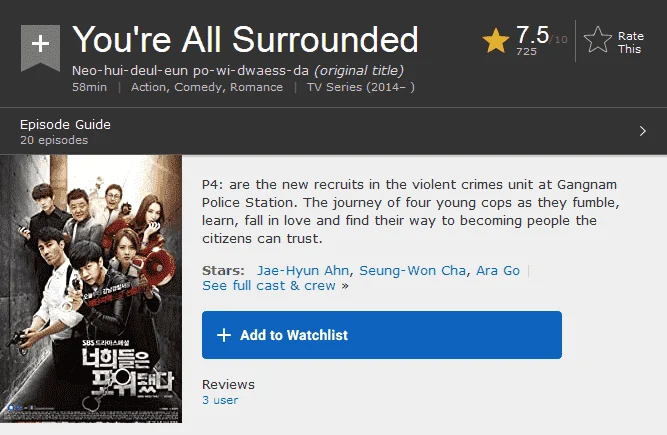667x435 pixels.
Task: Open Ara Go's profile
Action: 498,270
